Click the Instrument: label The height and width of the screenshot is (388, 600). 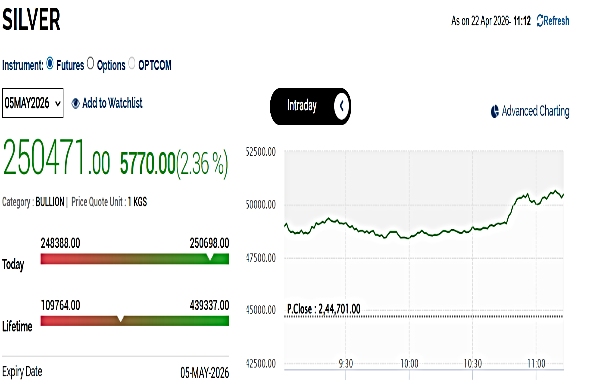point(23,65)
